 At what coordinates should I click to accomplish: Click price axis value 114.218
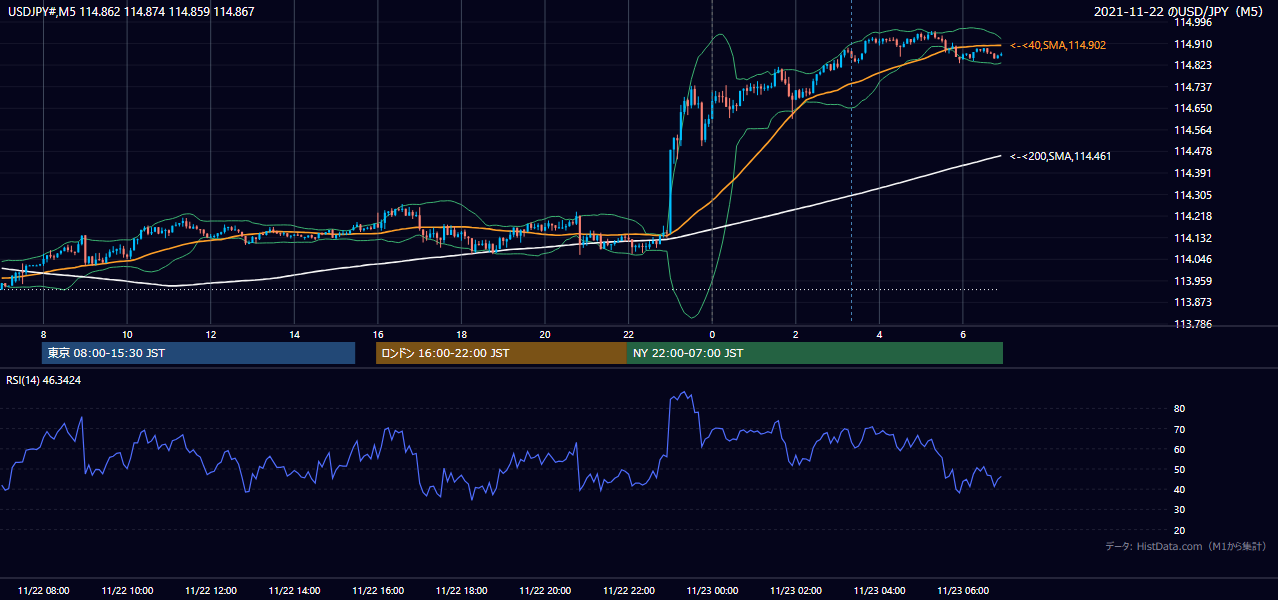pos(1193,216)
